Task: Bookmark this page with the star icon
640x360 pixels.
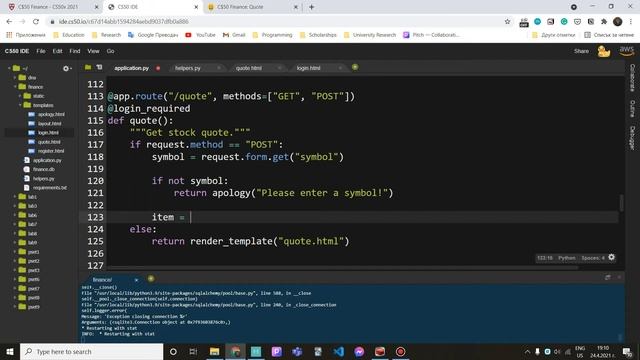Action: (x=507, y=22)
